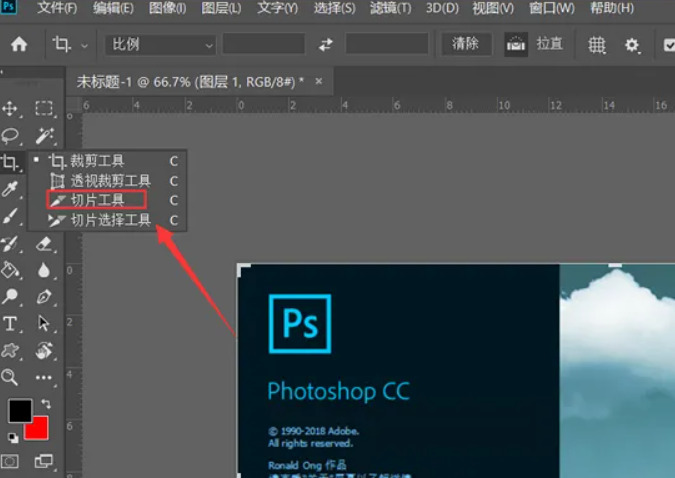Click the black foreground color swatch
This screenshot has width=675, height=478.
coord(19,410)
